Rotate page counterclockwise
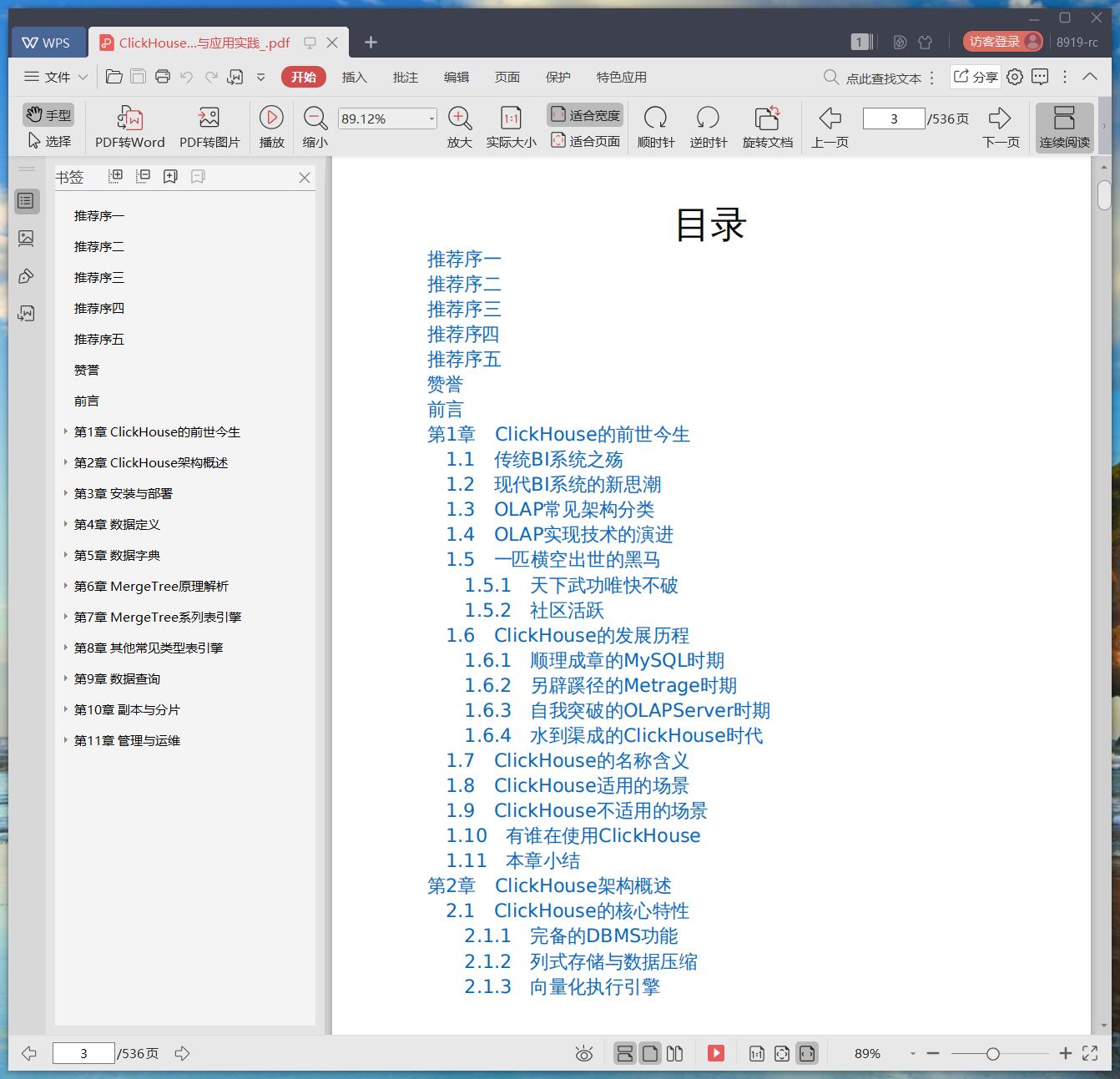Image resolution: width=1120 pixels, height=1079 pixels. point(708,128)
